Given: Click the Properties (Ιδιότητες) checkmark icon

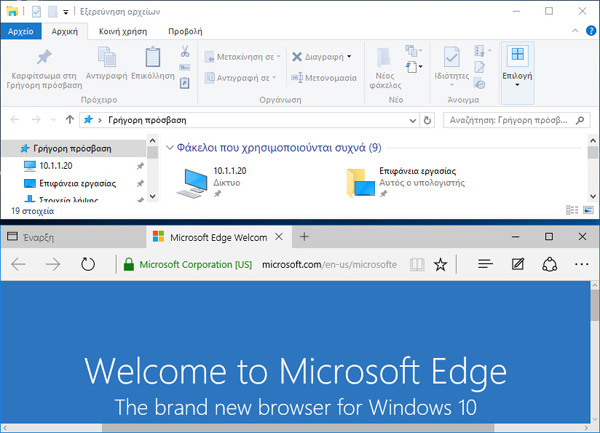Looking at the screenshot, I should [452, 57].
